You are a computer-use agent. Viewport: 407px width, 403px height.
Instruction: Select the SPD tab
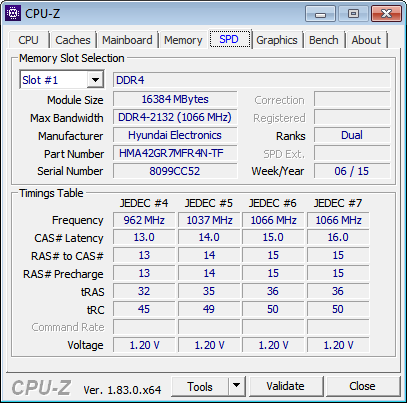point(229,39)
